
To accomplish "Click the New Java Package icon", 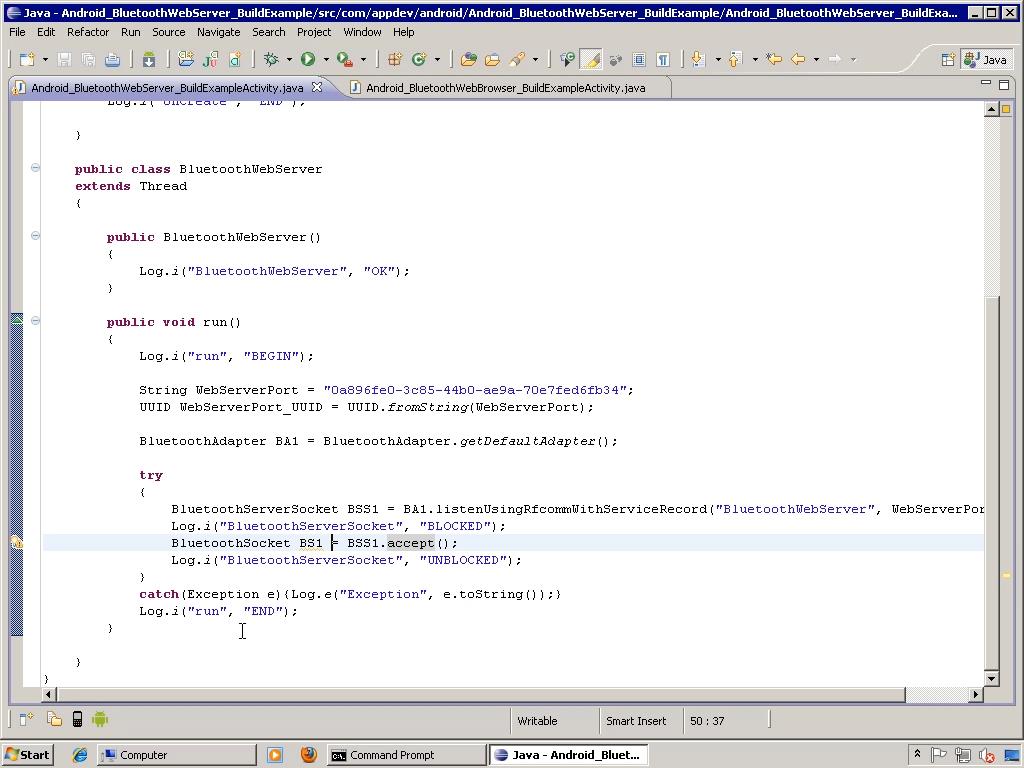I will tap(394, 59).
